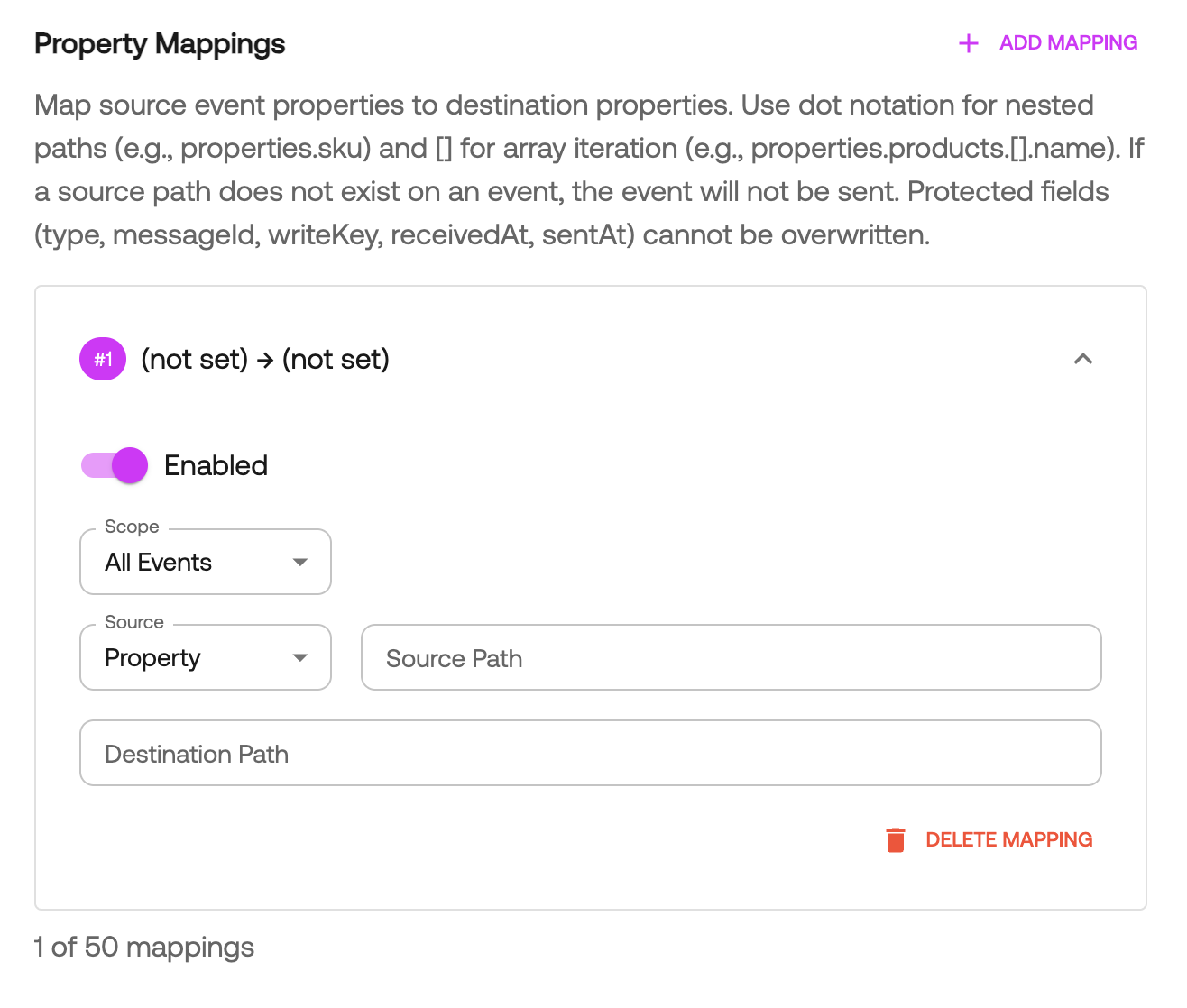1187x1008 pixels.
Task: Click the red trash can icon
Action: (x=895, y=839)
